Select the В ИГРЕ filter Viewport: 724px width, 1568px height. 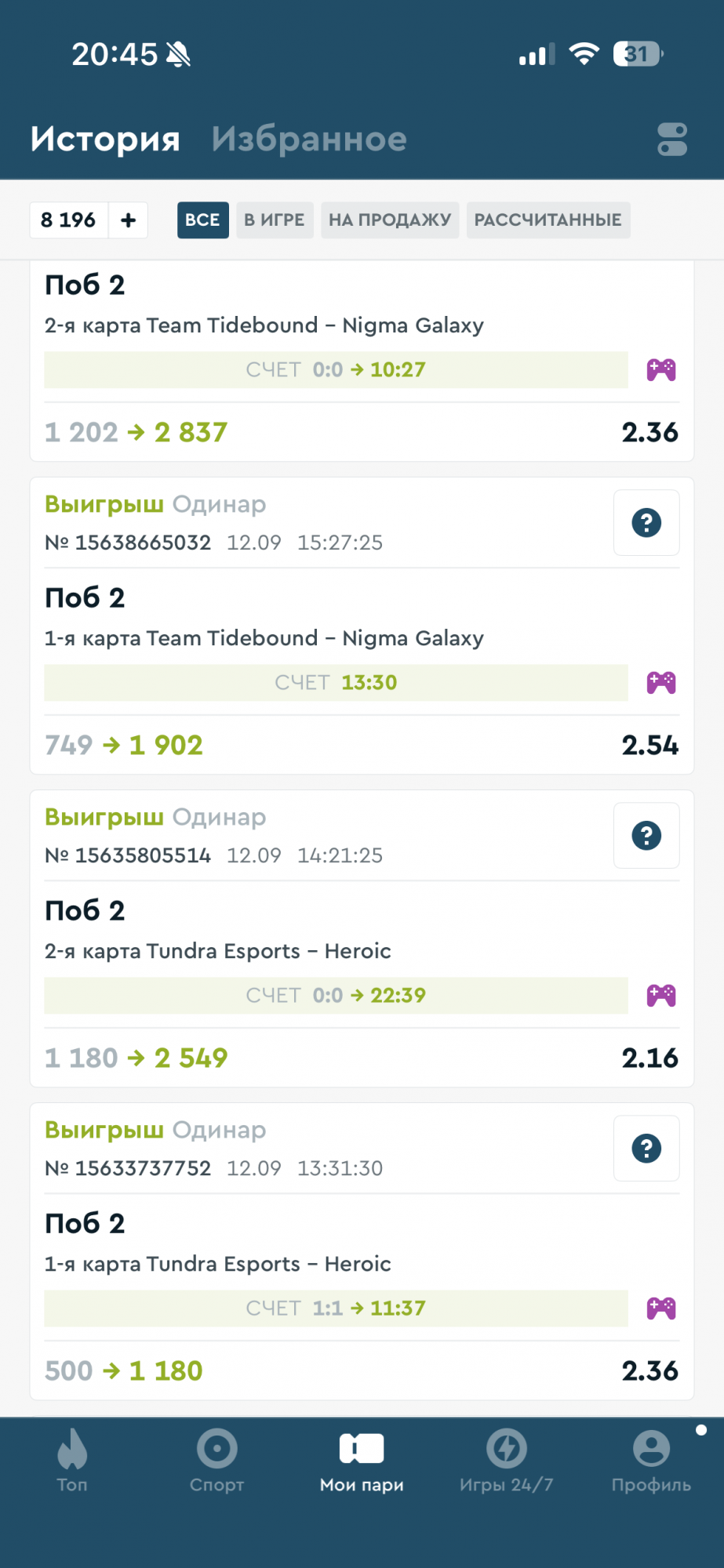(274, 220)
